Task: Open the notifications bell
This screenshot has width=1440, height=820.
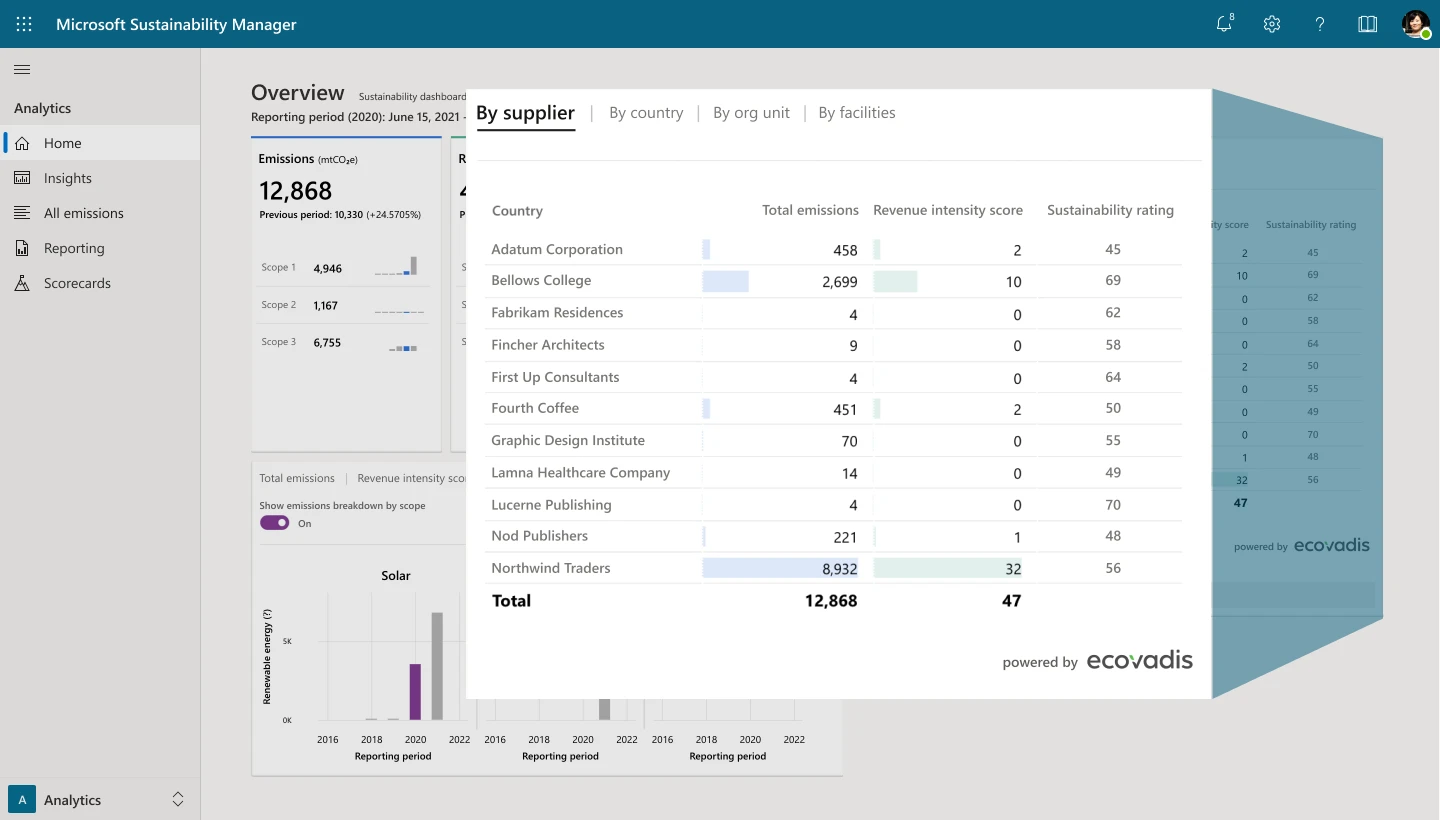Action: pyautogui.click(x=1223, y=23)
